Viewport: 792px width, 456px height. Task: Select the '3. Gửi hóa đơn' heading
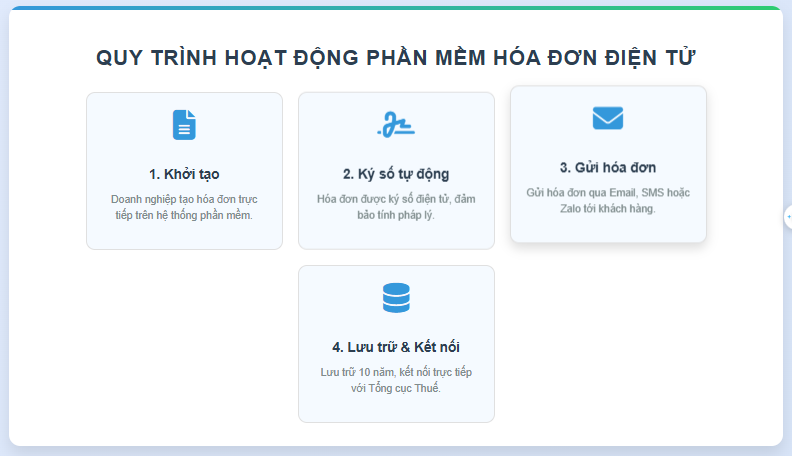(x=608, y=168)
